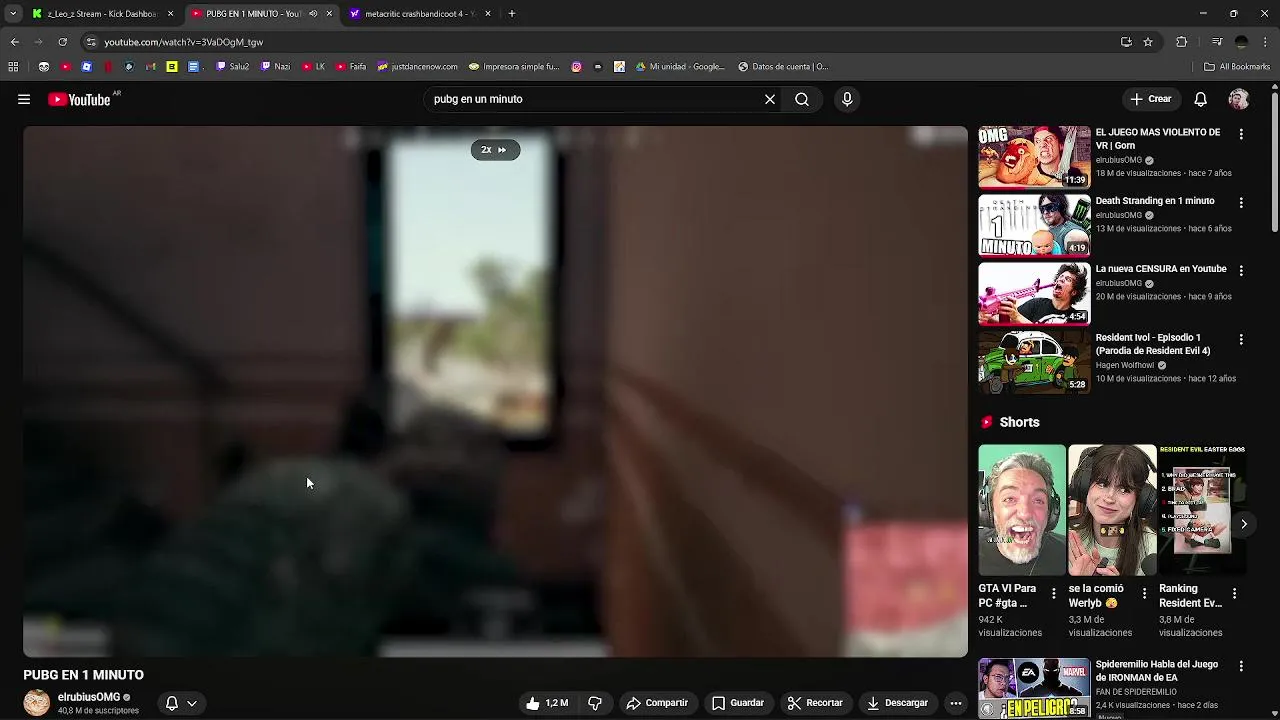This screenshot has height=720, width=1280.
Task: Close the metacritic crashbandicoot tab
Action: tap(488, 14)
